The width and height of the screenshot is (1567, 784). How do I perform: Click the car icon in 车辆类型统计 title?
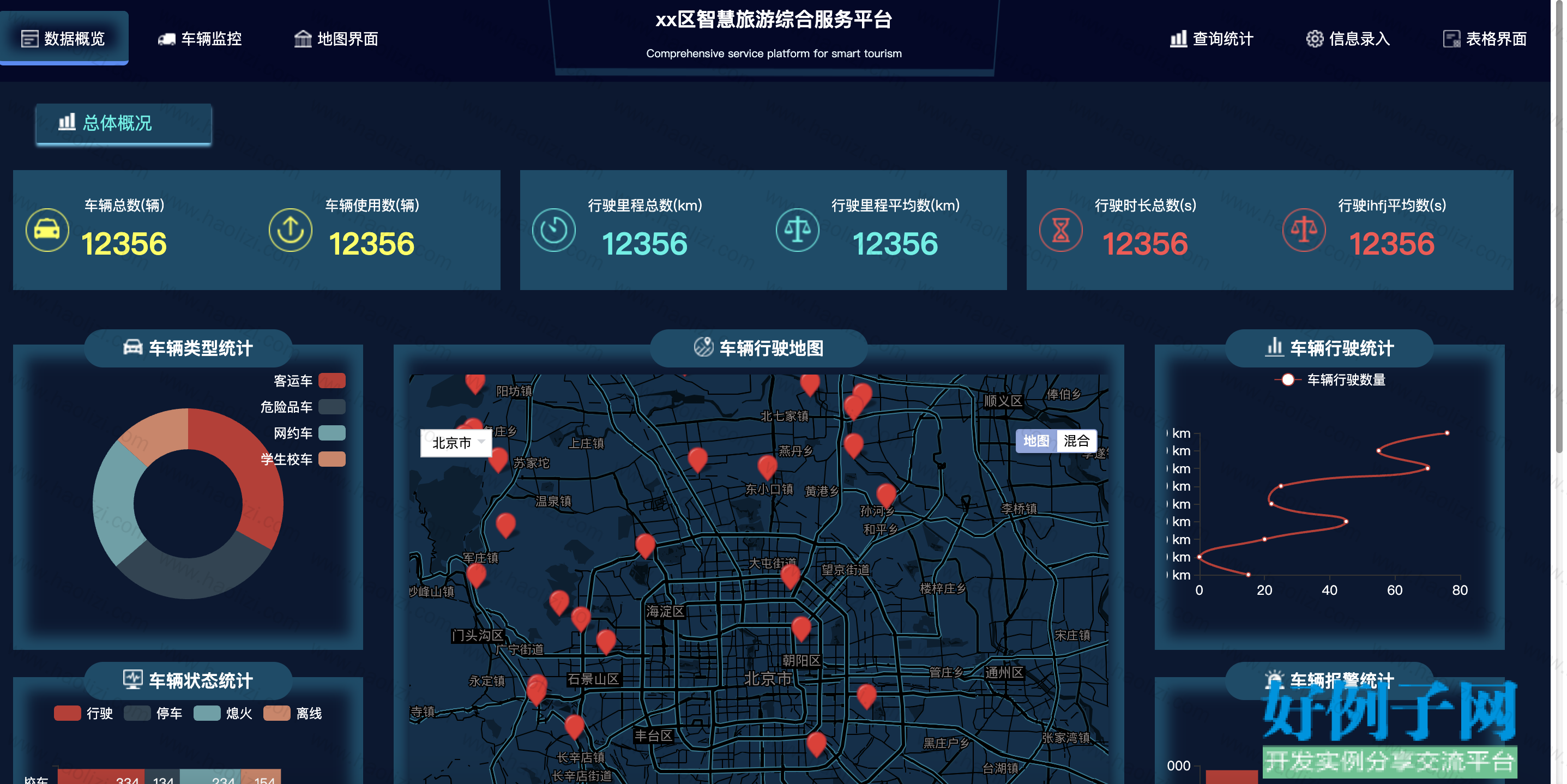click(132, 347)
